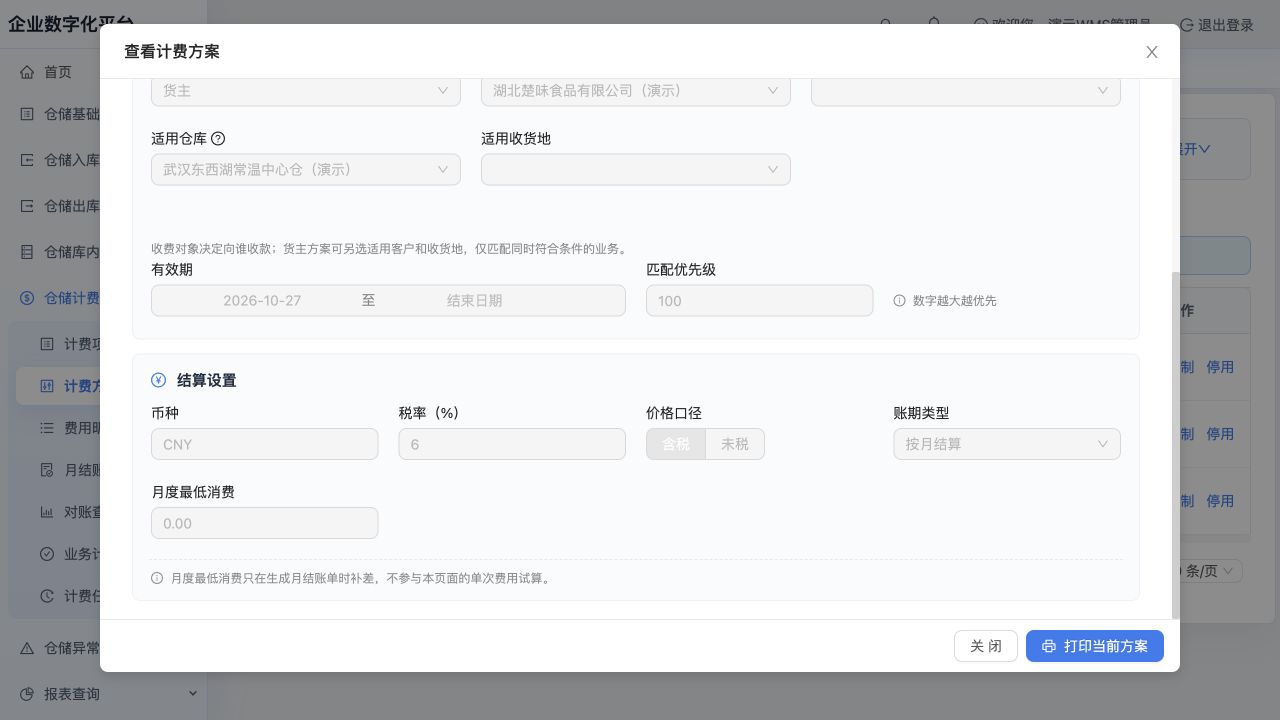The height and width of the screenshot is (720, 1280).
Task: Click the 计费项 submenu icon
Action: tap(47, 344)
